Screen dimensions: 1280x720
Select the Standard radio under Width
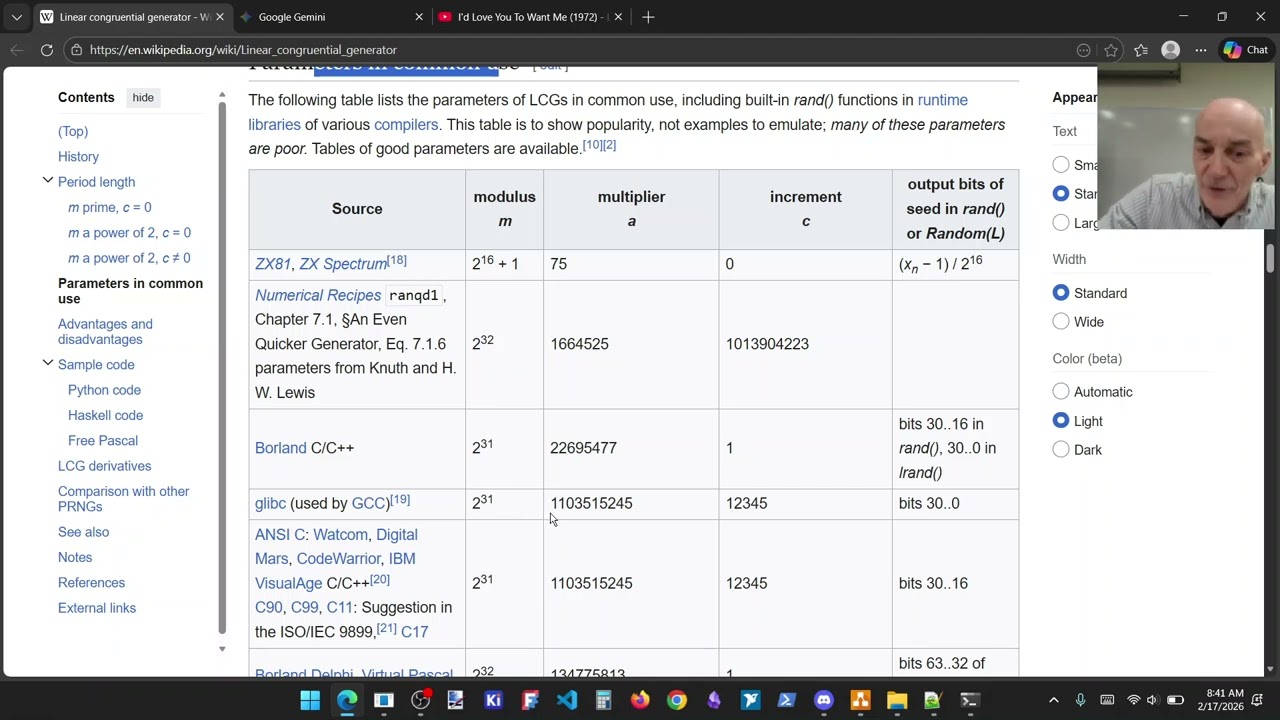[1061, 293]
